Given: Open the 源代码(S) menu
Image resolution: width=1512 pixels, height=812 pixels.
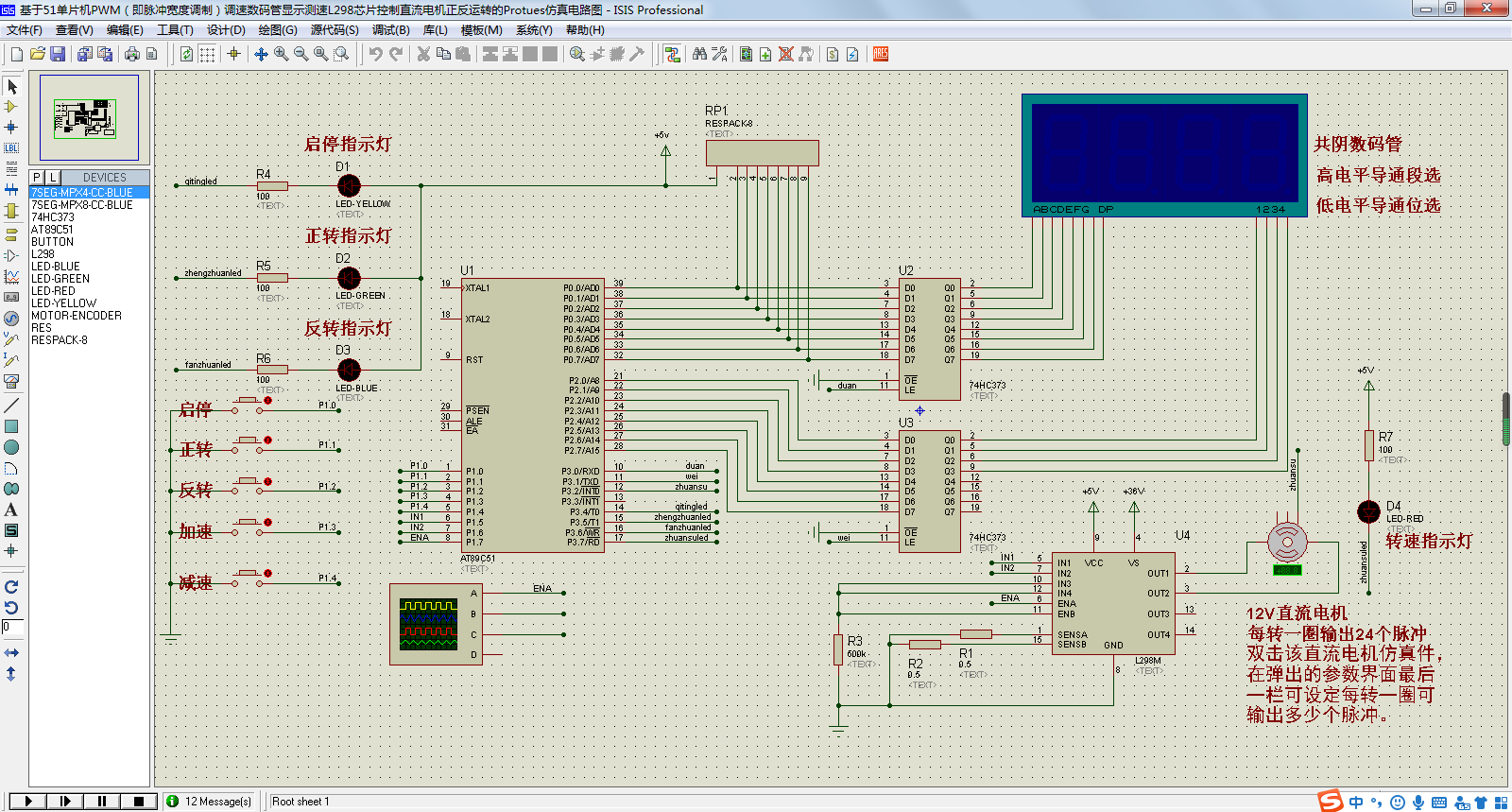Looking at the screenshot, I should [335, 30].
